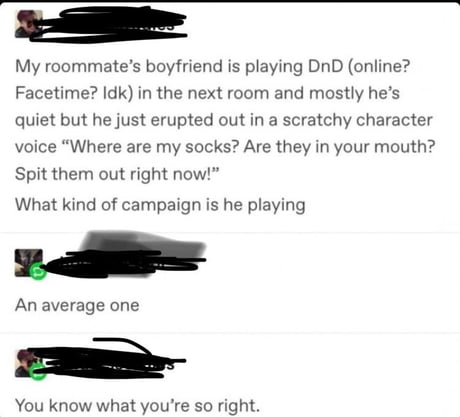Open the avatar above 'You know what you're so right.'

tap(29, 363)
